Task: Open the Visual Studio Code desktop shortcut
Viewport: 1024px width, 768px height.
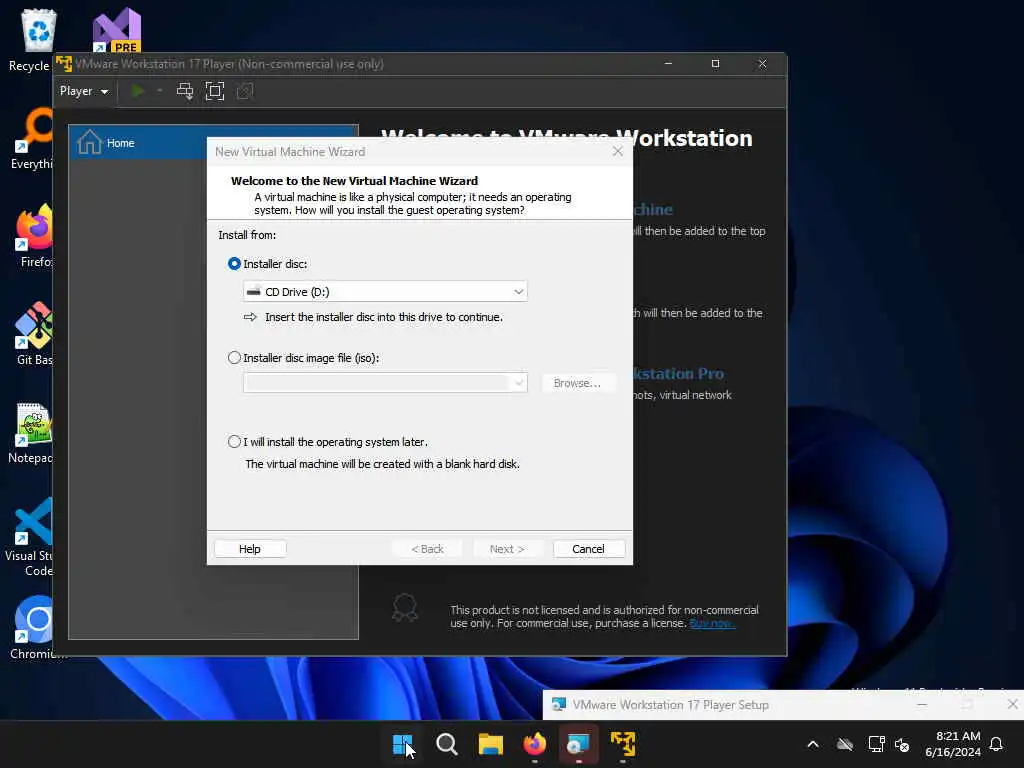Action: [x=31, y=537]
